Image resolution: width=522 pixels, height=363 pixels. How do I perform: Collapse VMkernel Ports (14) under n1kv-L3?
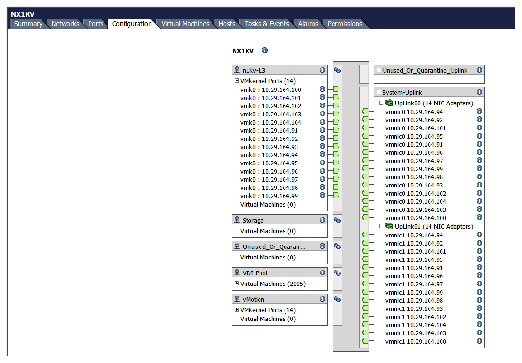pos(237,81)
